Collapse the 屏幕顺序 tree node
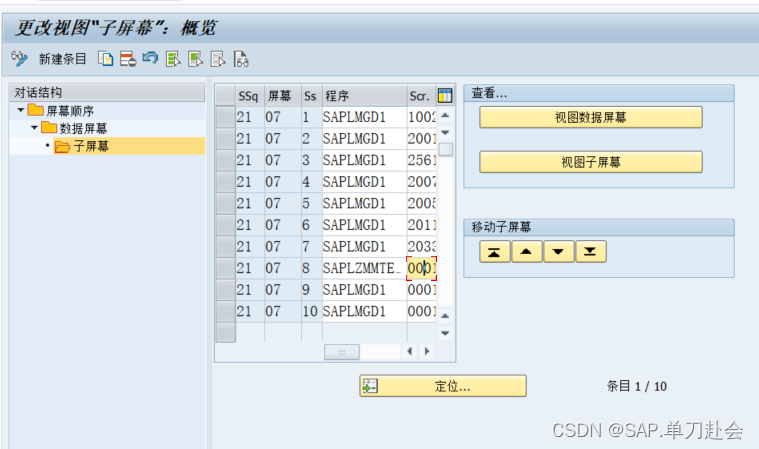This screenshot has width=759, height=449. pyautogui.click(x=20, y=110)
